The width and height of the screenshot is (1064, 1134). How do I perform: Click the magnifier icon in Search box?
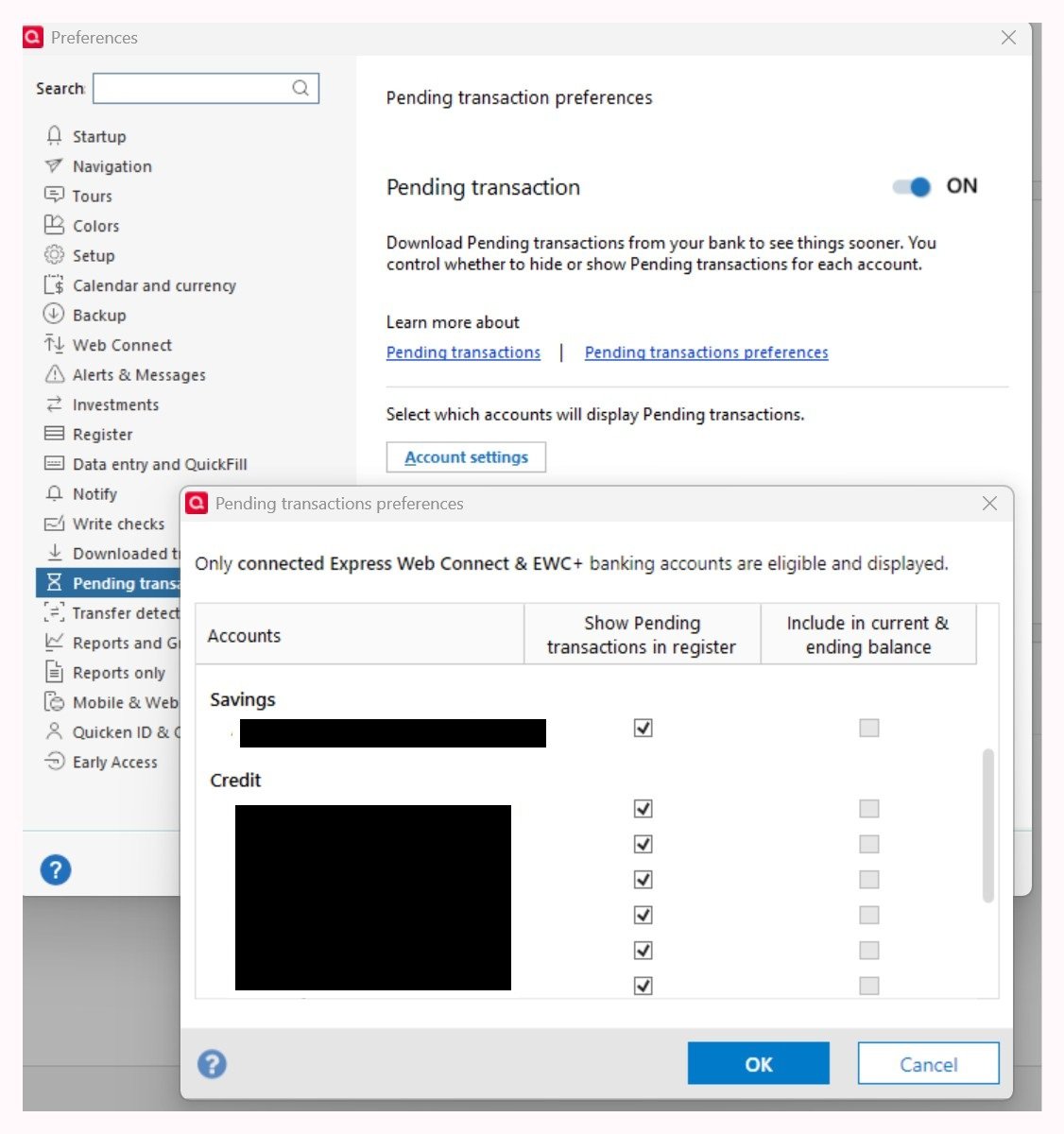[300, 88]
